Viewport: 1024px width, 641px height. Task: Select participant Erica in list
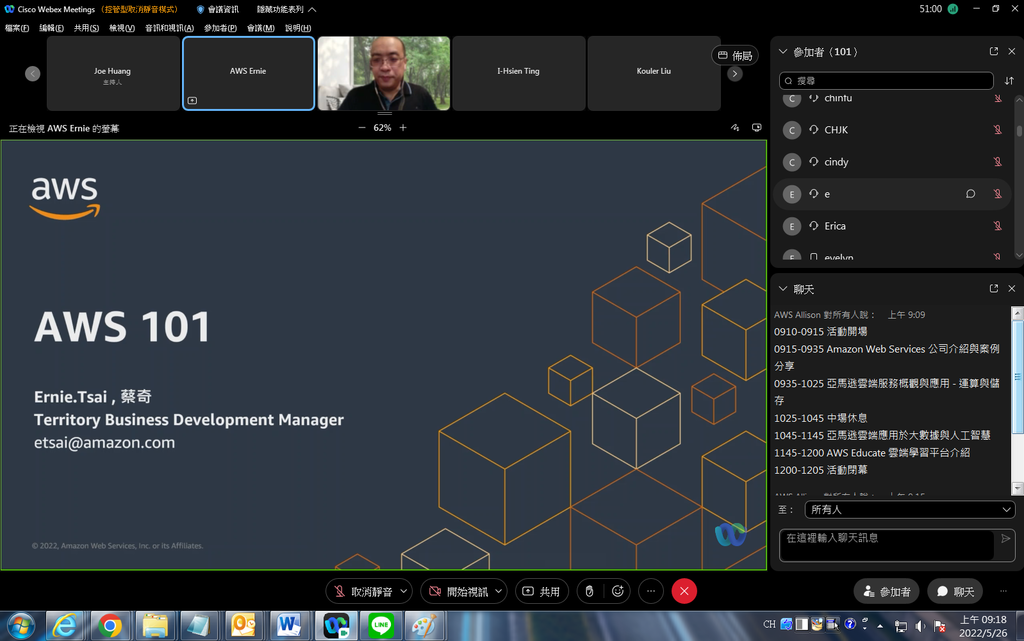click(894, 226)
